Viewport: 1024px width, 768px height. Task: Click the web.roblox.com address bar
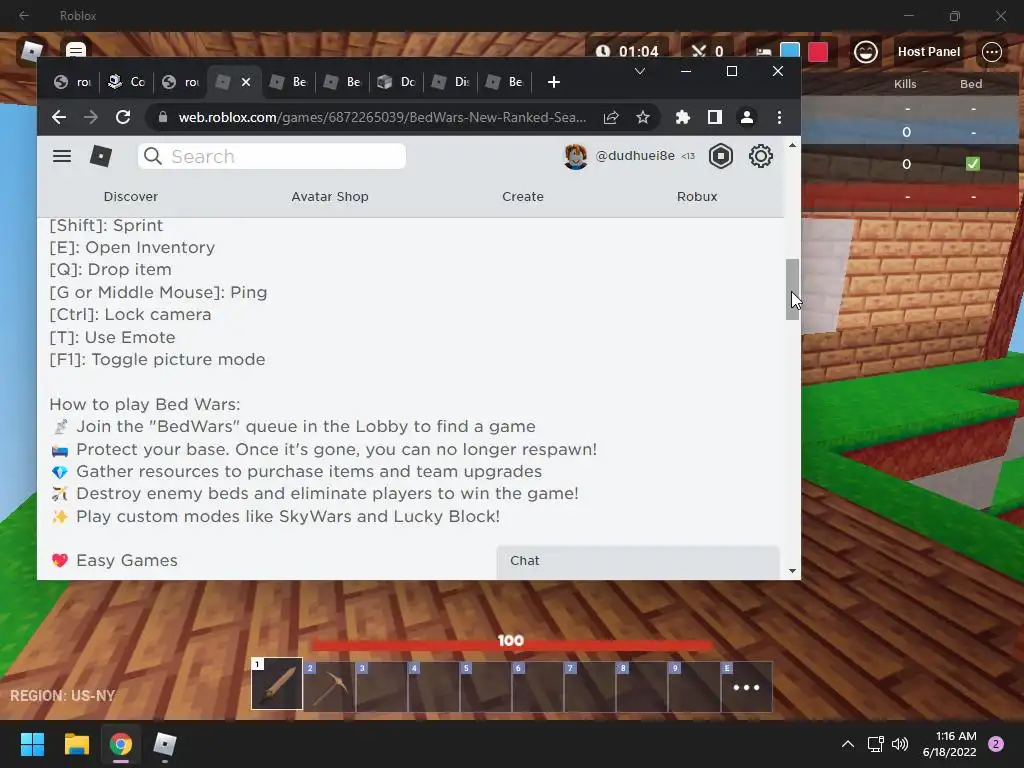pos(382,117)
